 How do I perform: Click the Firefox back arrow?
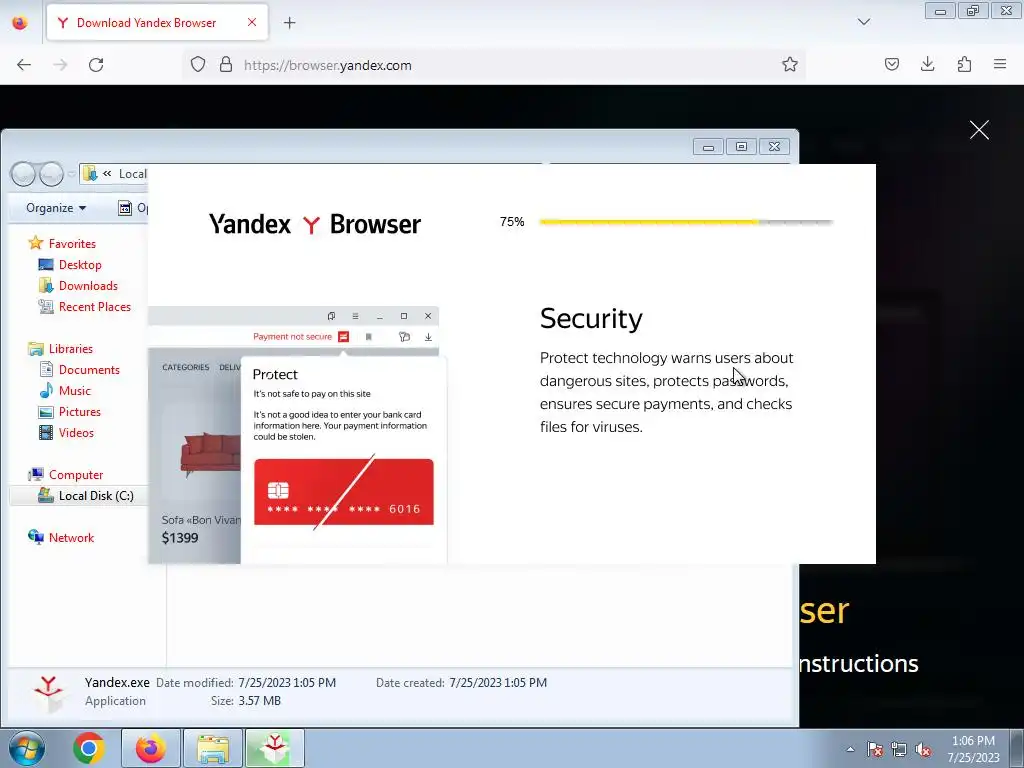click(24, 65)
